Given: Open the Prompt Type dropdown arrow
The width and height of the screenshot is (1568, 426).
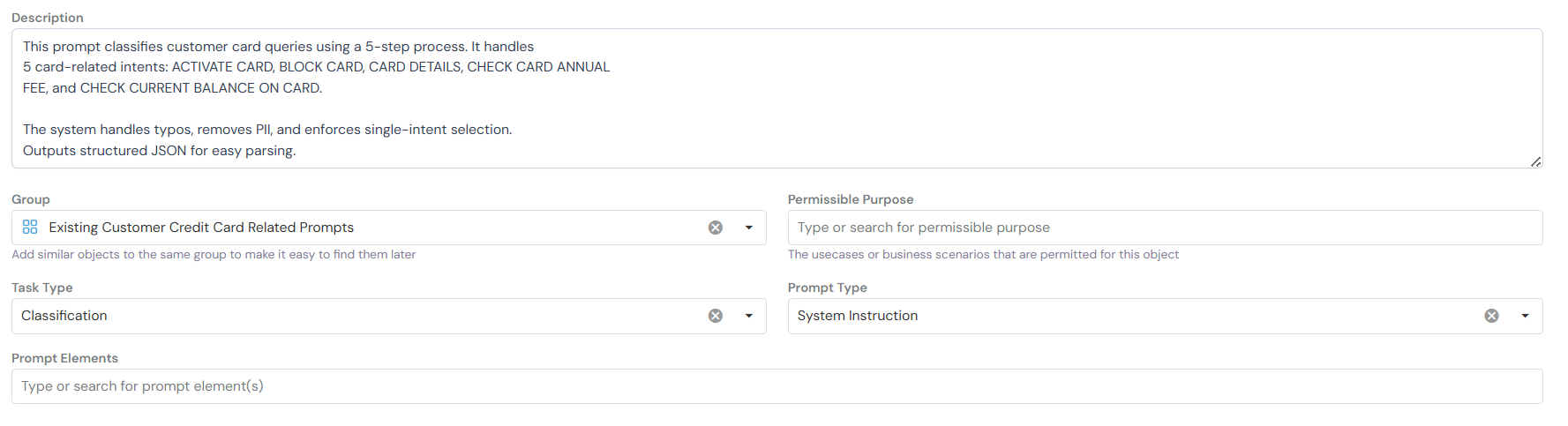Looking at the screenshot, I should click(1525, 316).
